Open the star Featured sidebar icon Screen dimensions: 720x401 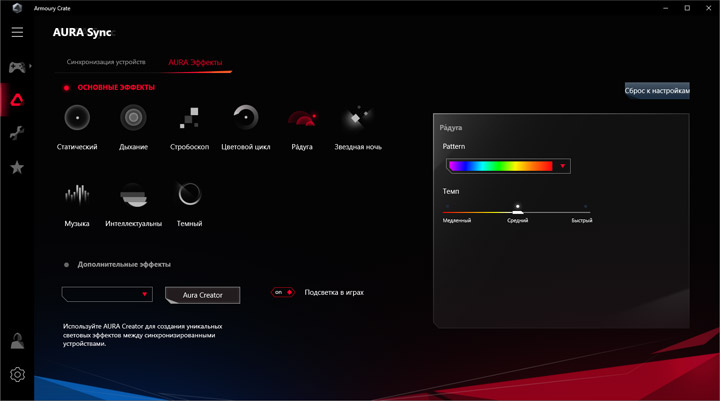pyautogui.click(x=17, y=167)
